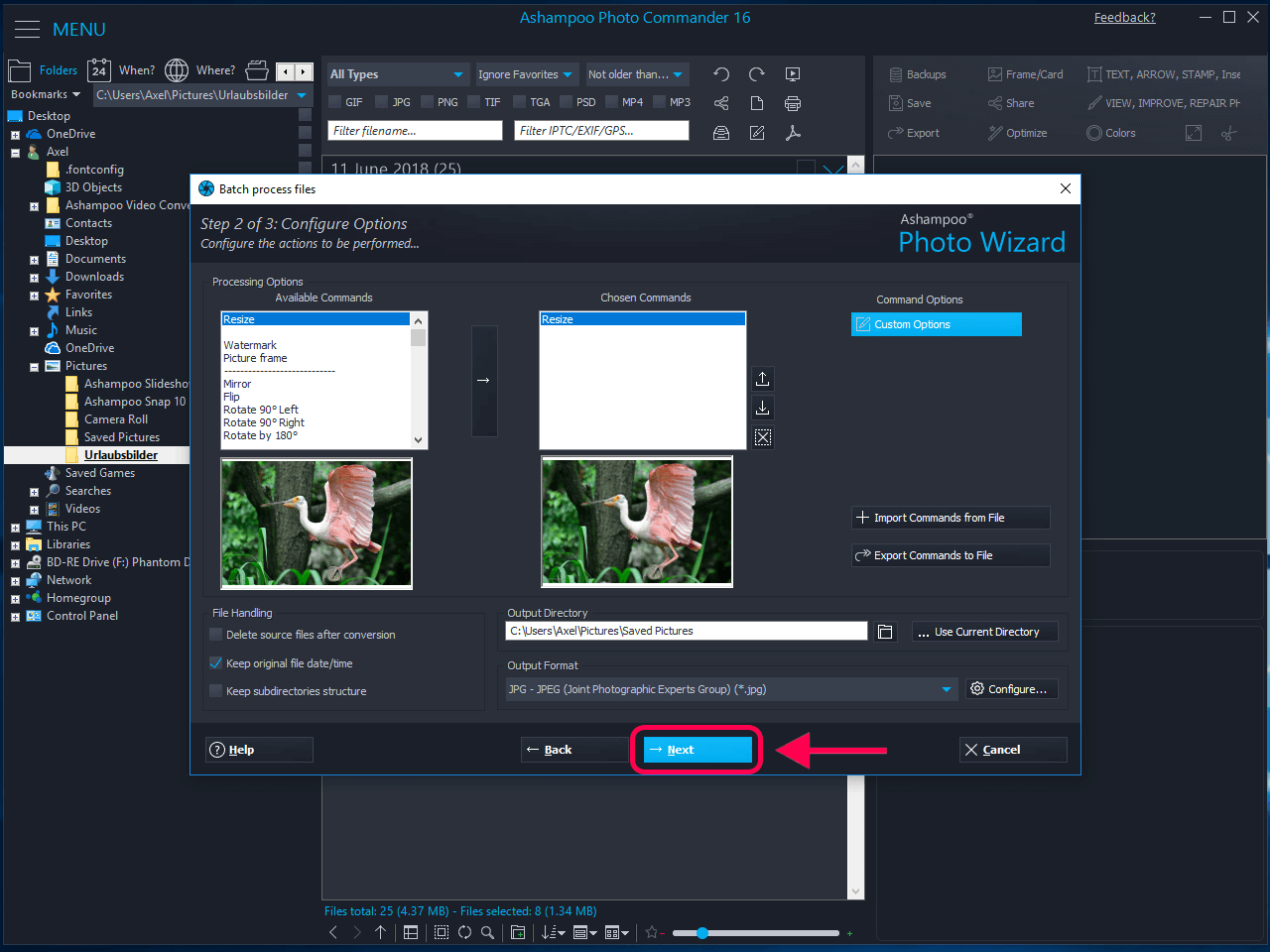Toggle the GIF file type filter
Screen dimensions: 1270x952
[335, 102]
